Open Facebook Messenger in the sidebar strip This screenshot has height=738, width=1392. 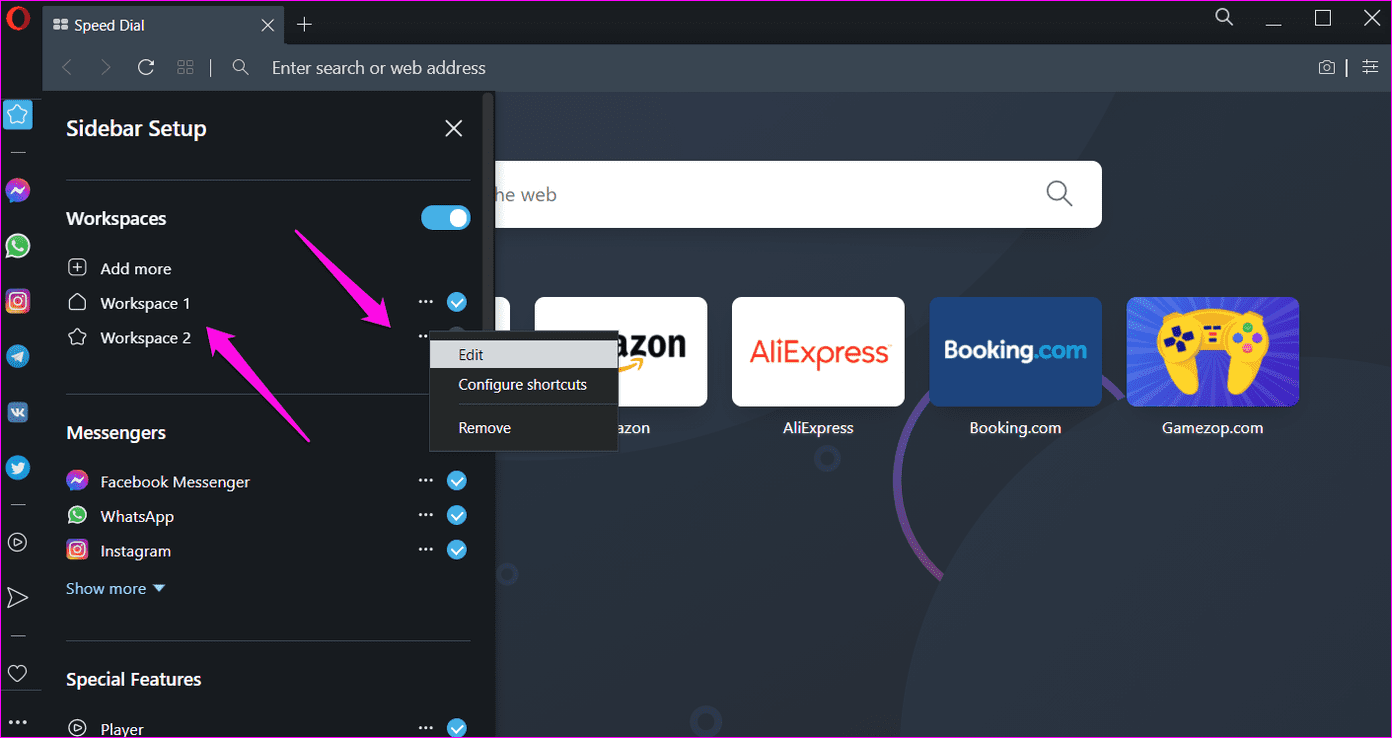point(18,190)
